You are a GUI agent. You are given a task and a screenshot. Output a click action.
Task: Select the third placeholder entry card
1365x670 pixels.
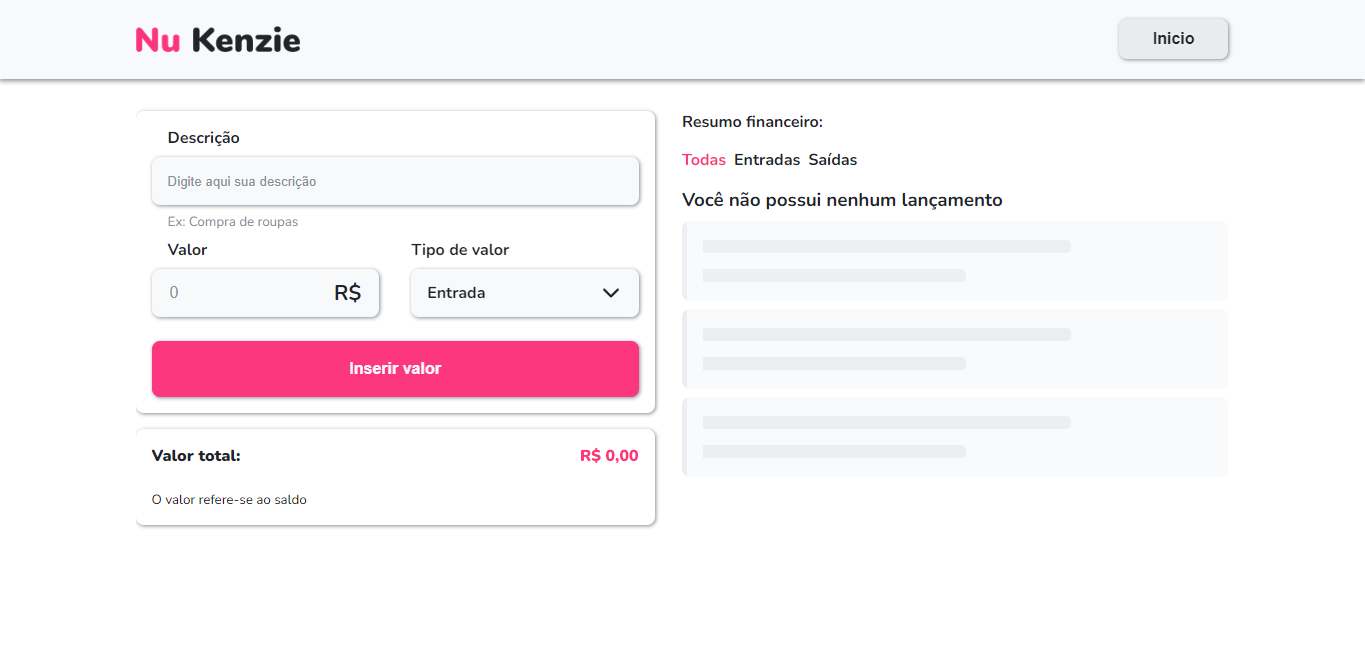click(955, 437)
